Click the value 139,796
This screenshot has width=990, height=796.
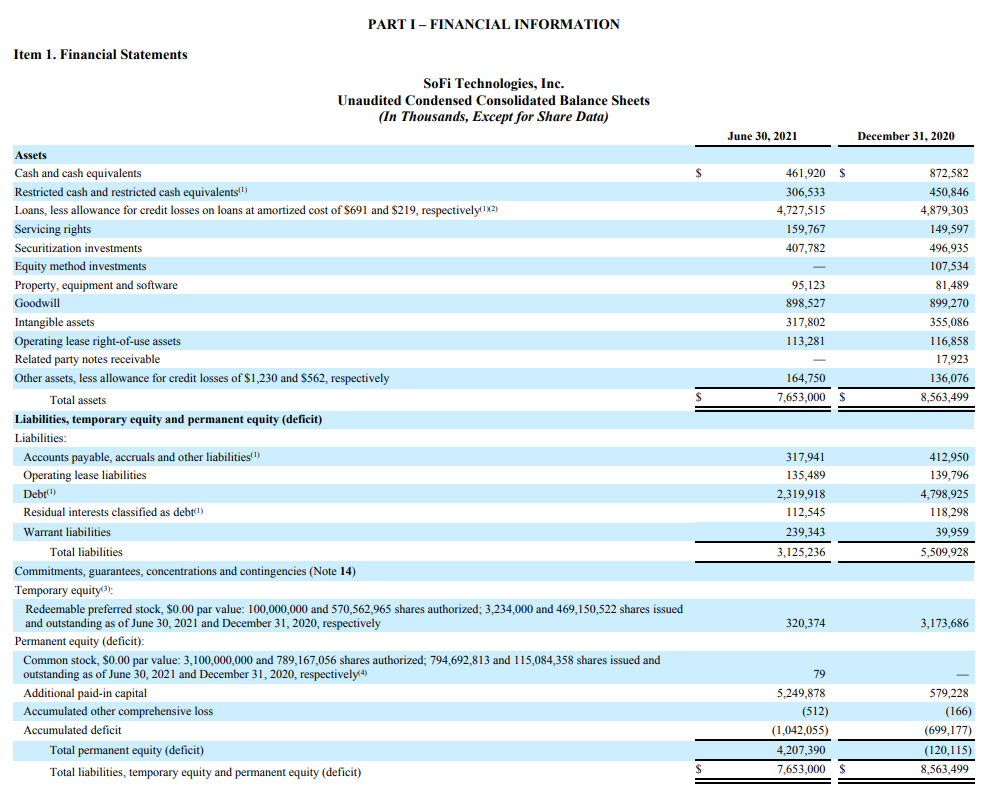[948, 475]
